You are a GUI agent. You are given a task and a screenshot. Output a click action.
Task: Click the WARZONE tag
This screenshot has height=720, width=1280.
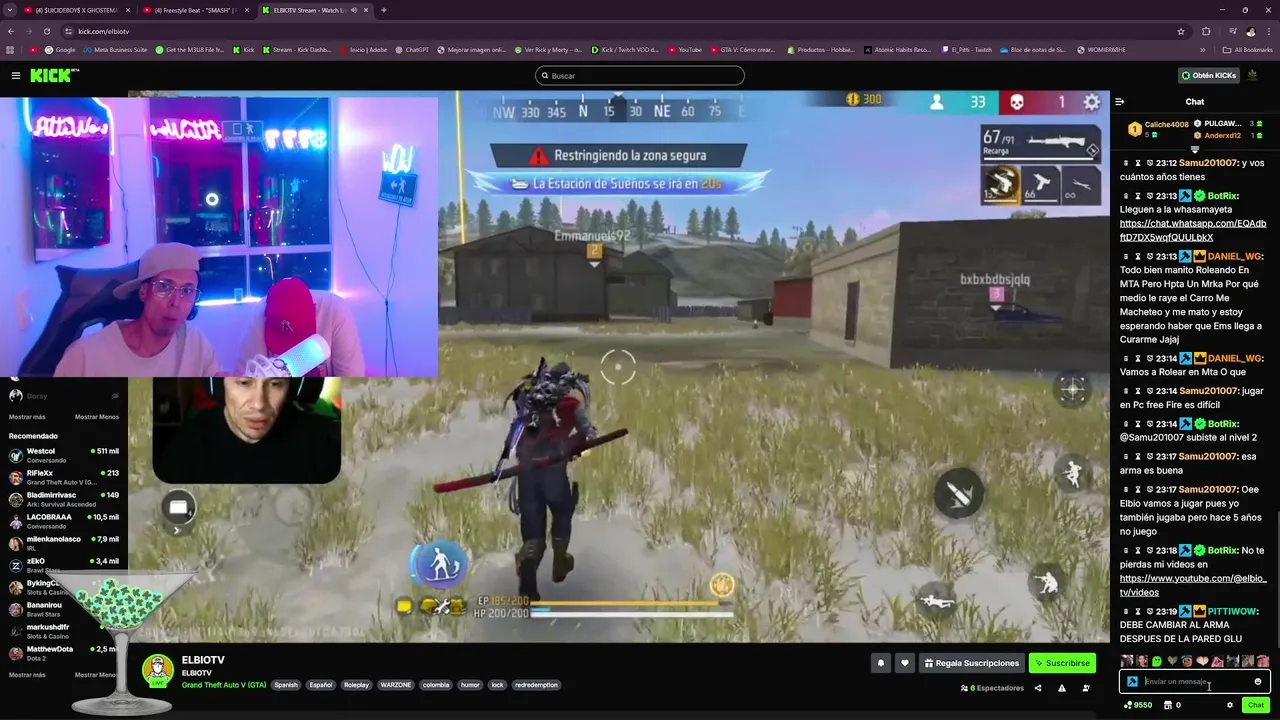point(395,685)
